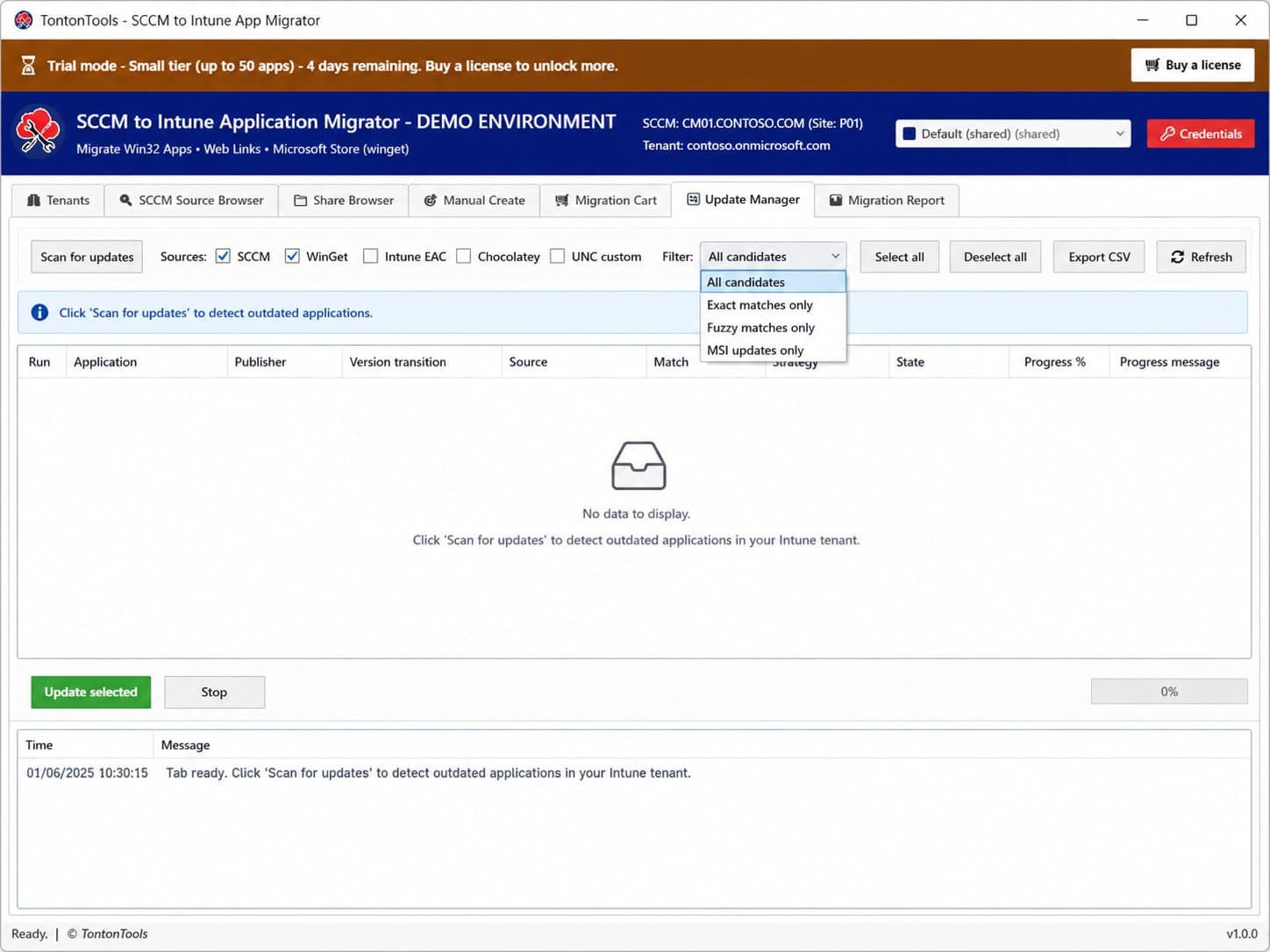The height and width of the screenshot is (952, 1270).
Task: Enable the Chocolatey source checkbox
Action: tap(464, 256)
